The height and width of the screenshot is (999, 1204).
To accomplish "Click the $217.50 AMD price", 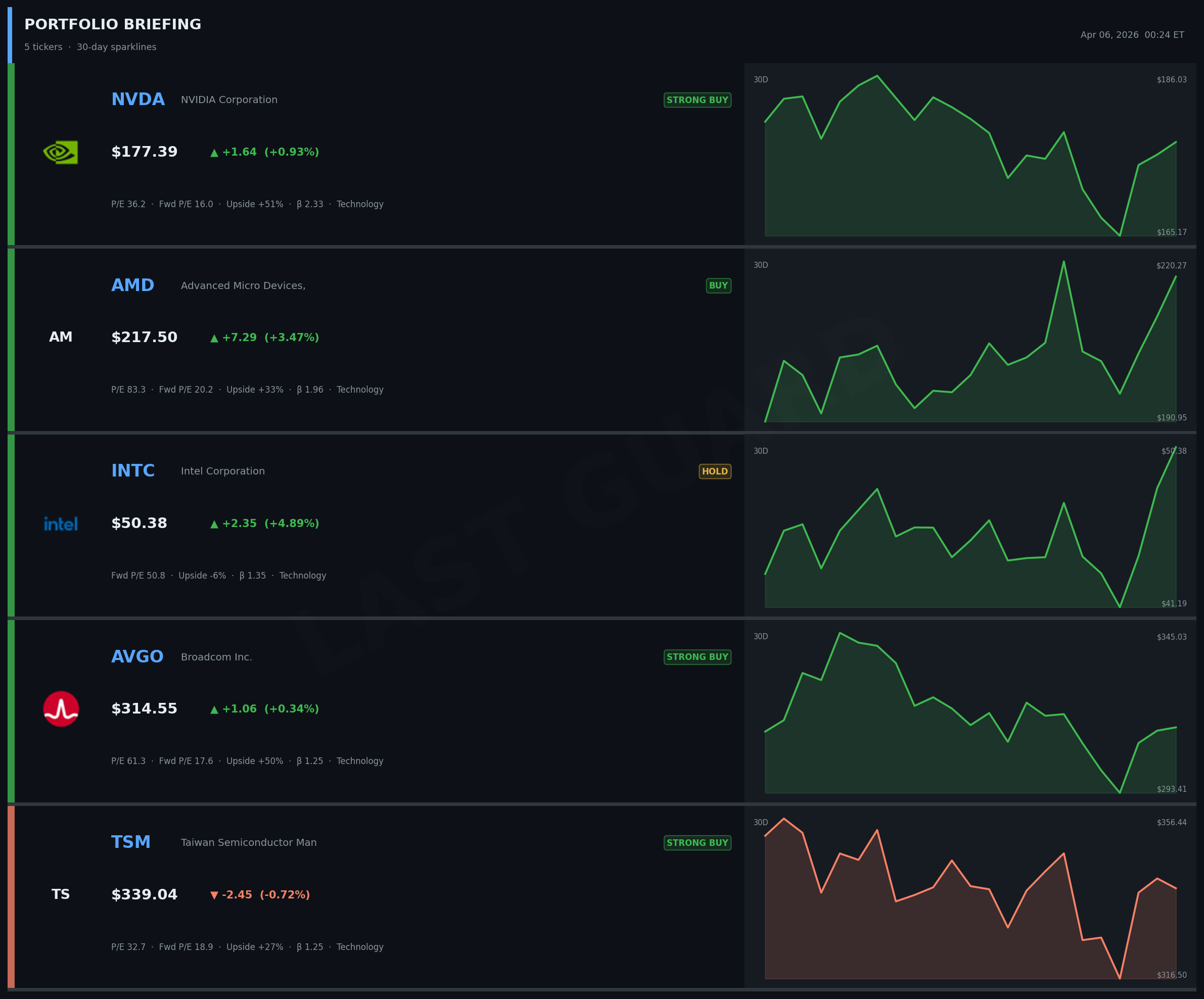I will coord(145,338).
